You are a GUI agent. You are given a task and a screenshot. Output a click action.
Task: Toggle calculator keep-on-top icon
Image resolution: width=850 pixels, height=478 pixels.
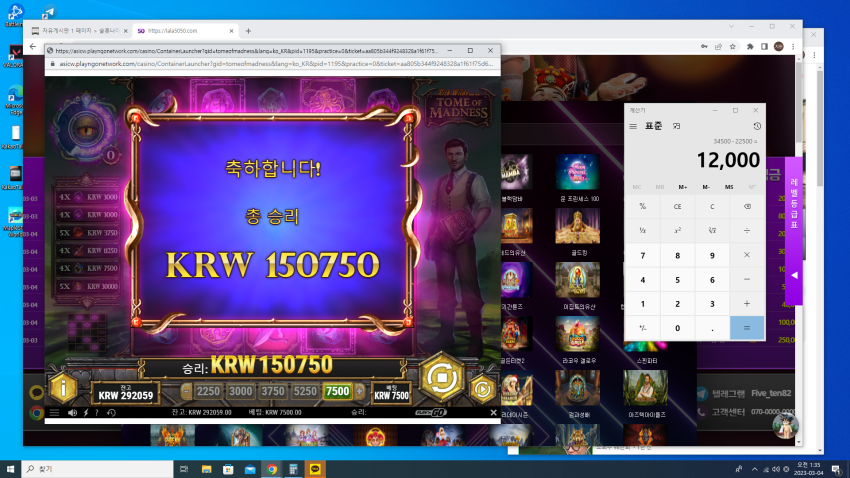click(x=677, y=126)
